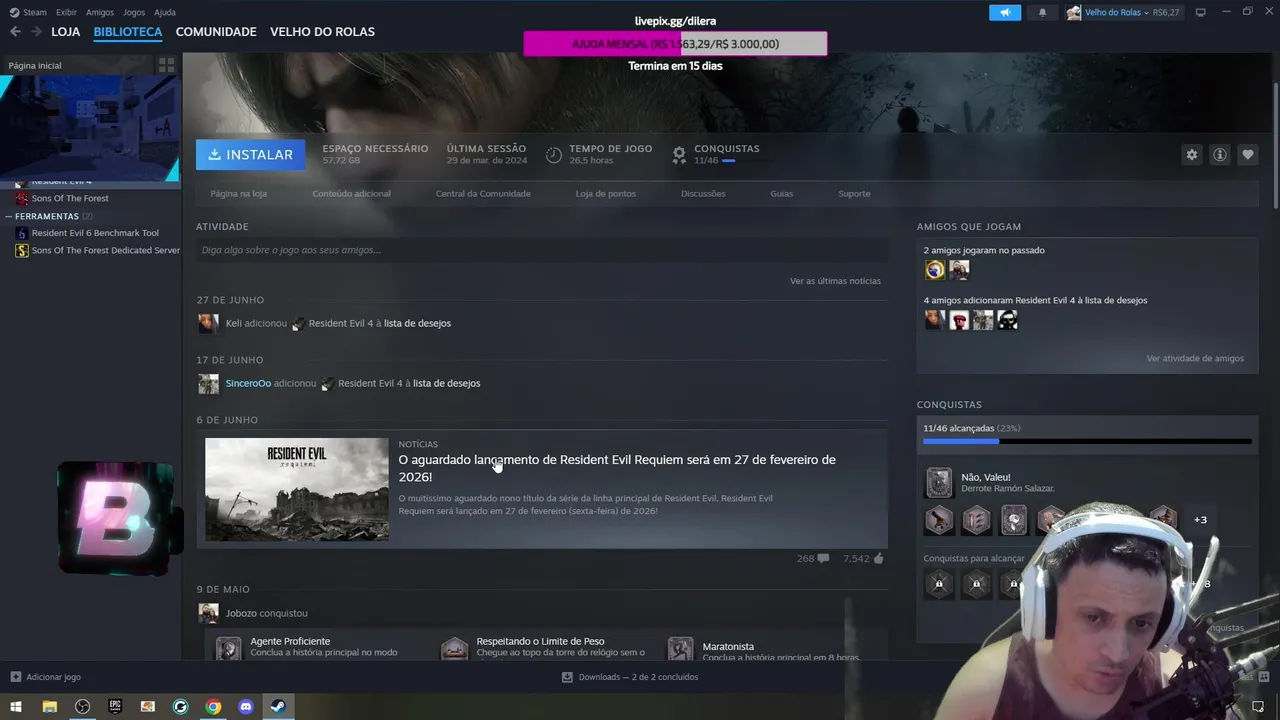Open the Página na loja tab

(x=238, y=193)
